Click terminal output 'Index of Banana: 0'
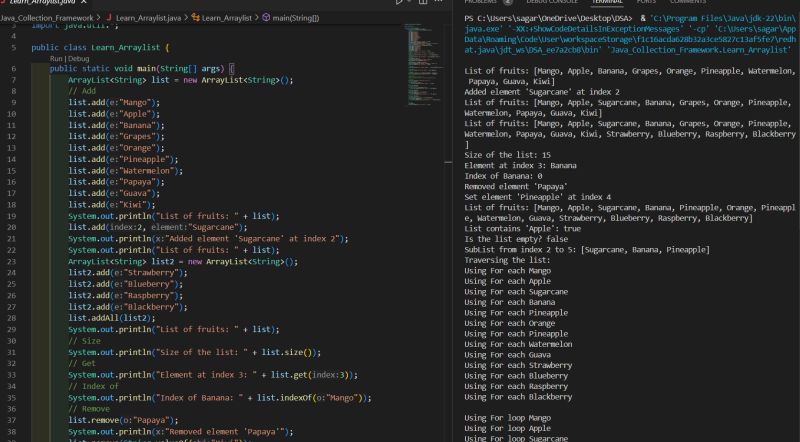Screen dimensions: 800x442 [503, 176]
